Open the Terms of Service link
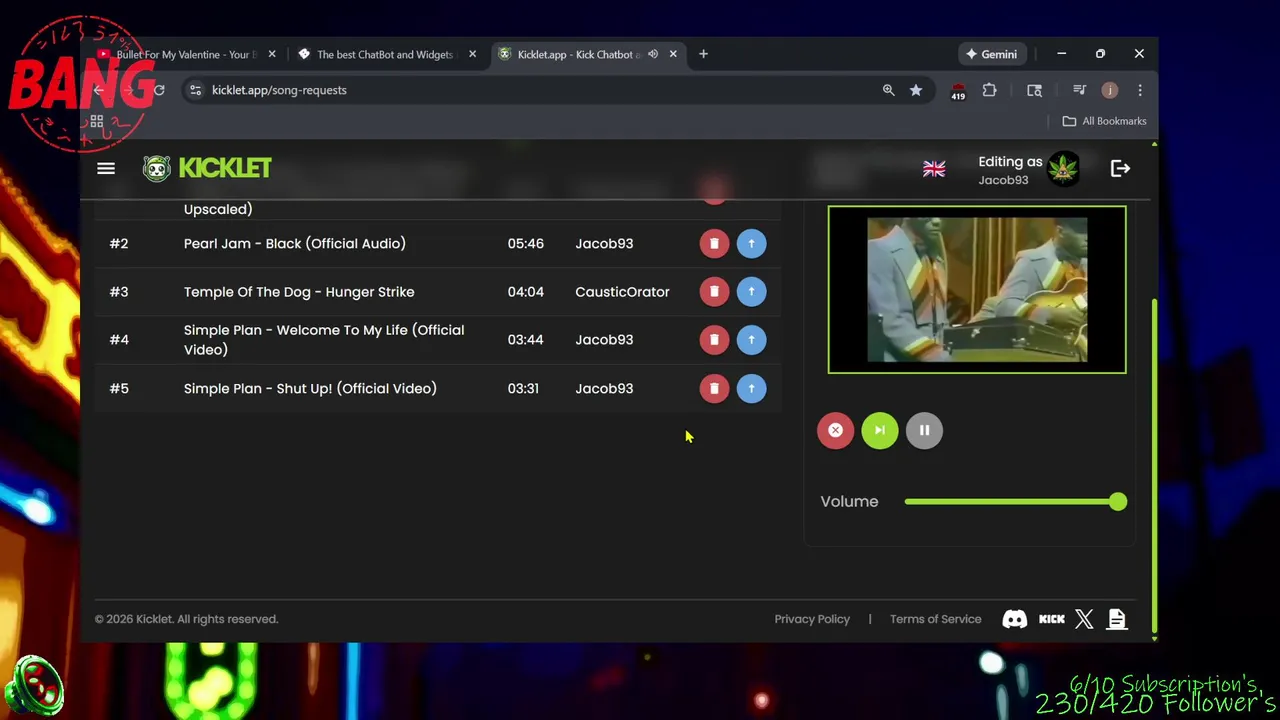The width and height of the screenshot is (1280, 720). pyautogui.click(x=936, y=619)
